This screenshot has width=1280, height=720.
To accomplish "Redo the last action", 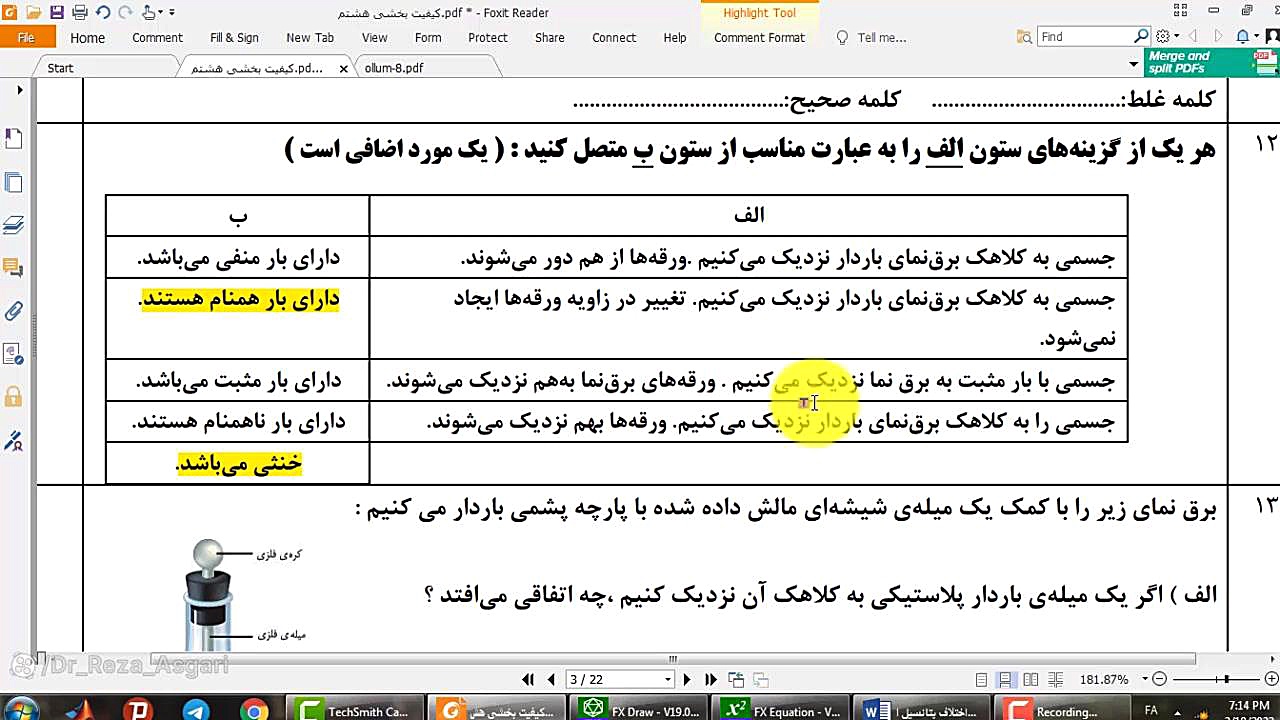I will 125,11.
